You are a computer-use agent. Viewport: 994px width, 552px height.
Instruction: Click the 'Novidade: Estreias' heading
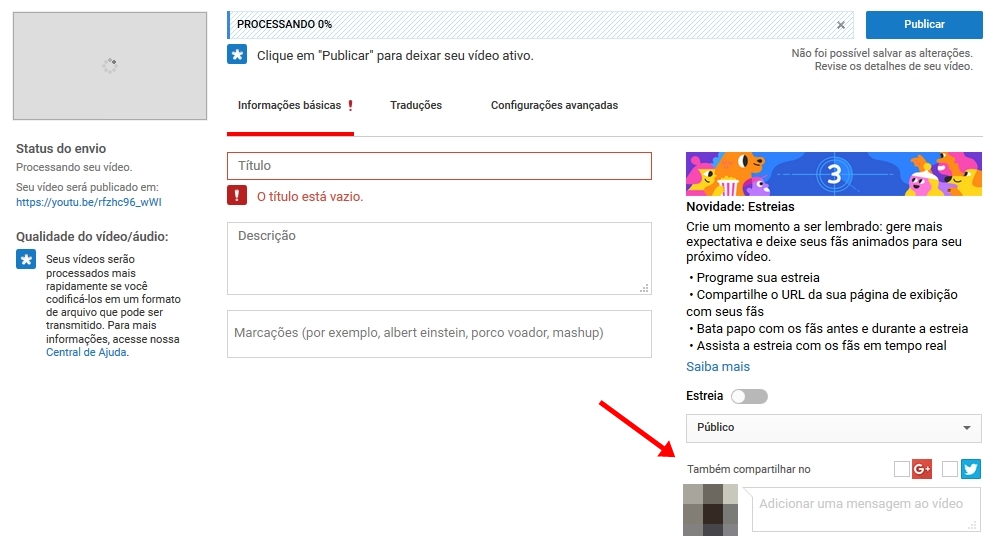[x=740, y=207]
